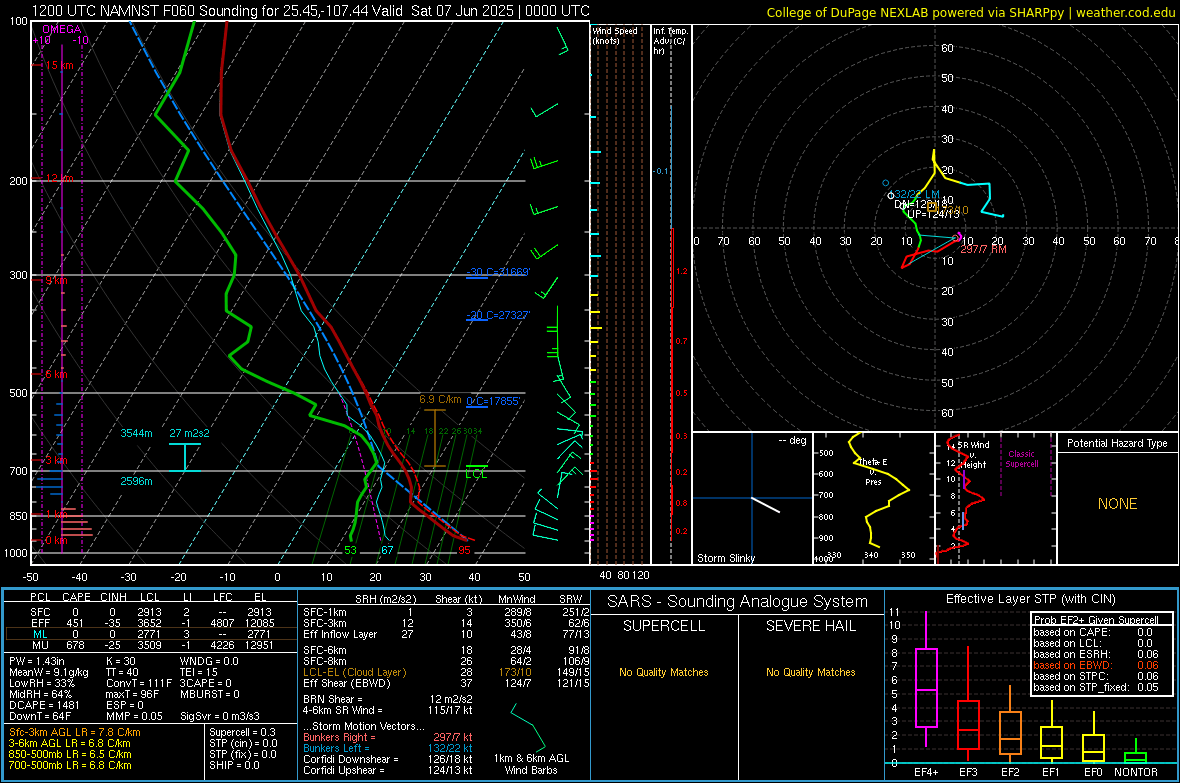Click the SHIP = 0.0 value
Viewport: 1180px width, 783px height.
[x=234, y=766]
